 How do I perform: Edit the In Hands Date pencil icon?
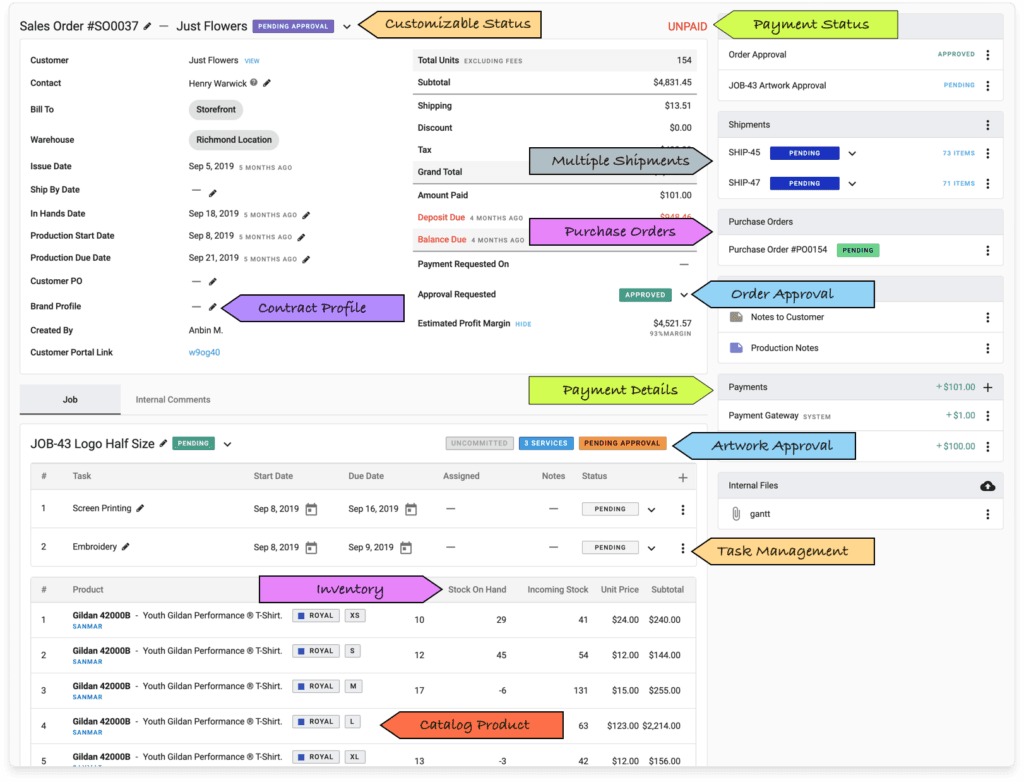point(306,214)
